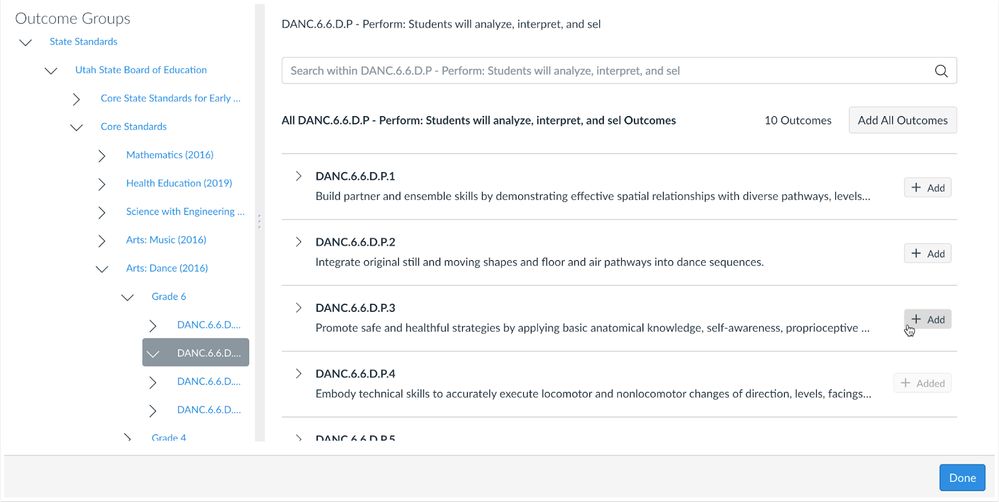Expand Arts: Music (2016) chevron
Image resolution: width=999 pixels, height=502 pixels.
tap(102, 240)
